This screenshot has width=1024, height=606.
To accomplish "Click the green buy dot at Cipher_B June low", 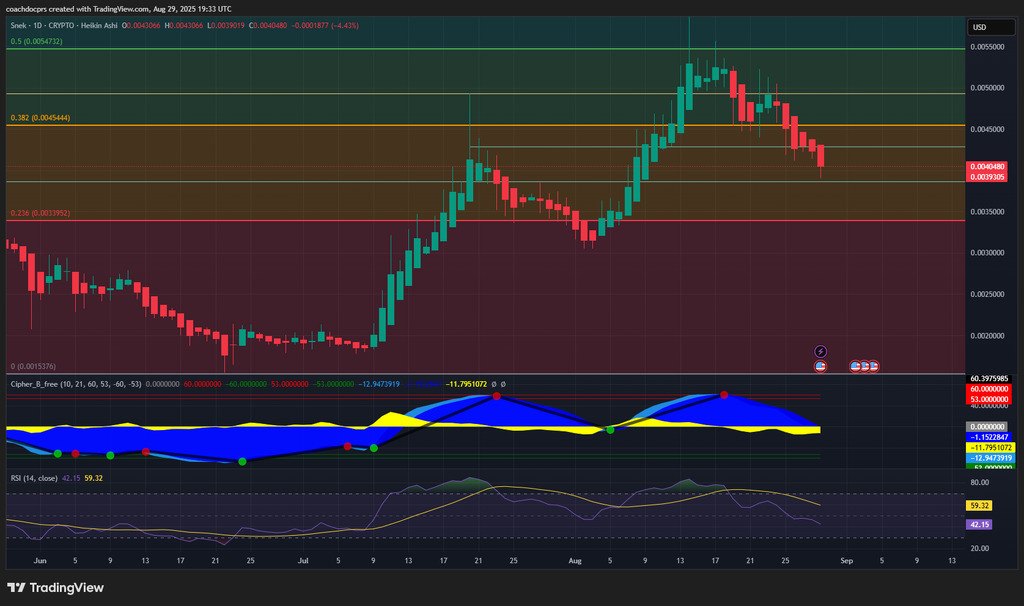I will click(x=242, y=461).
